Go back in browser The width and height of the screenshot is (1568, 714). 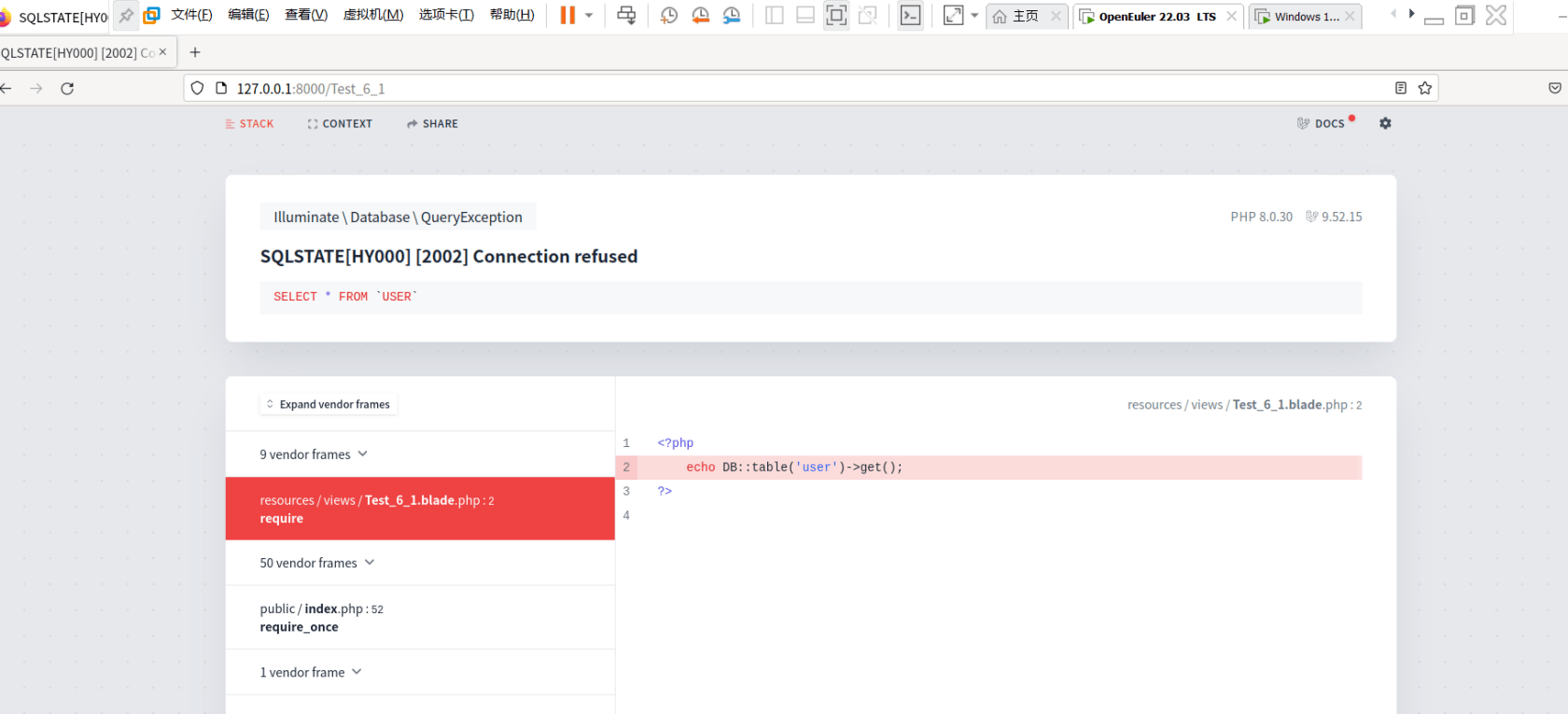[6, 88]
